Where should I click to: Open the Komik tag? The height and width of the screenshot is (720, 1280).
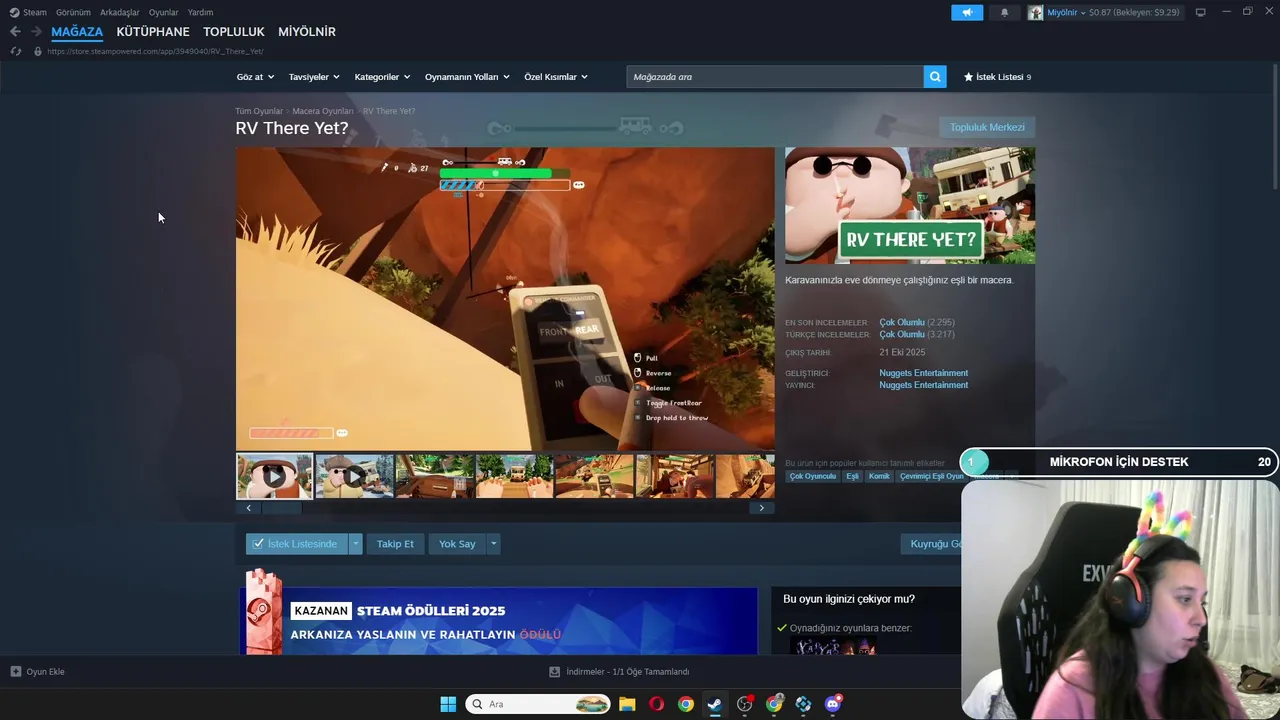[x=879, y=476]
